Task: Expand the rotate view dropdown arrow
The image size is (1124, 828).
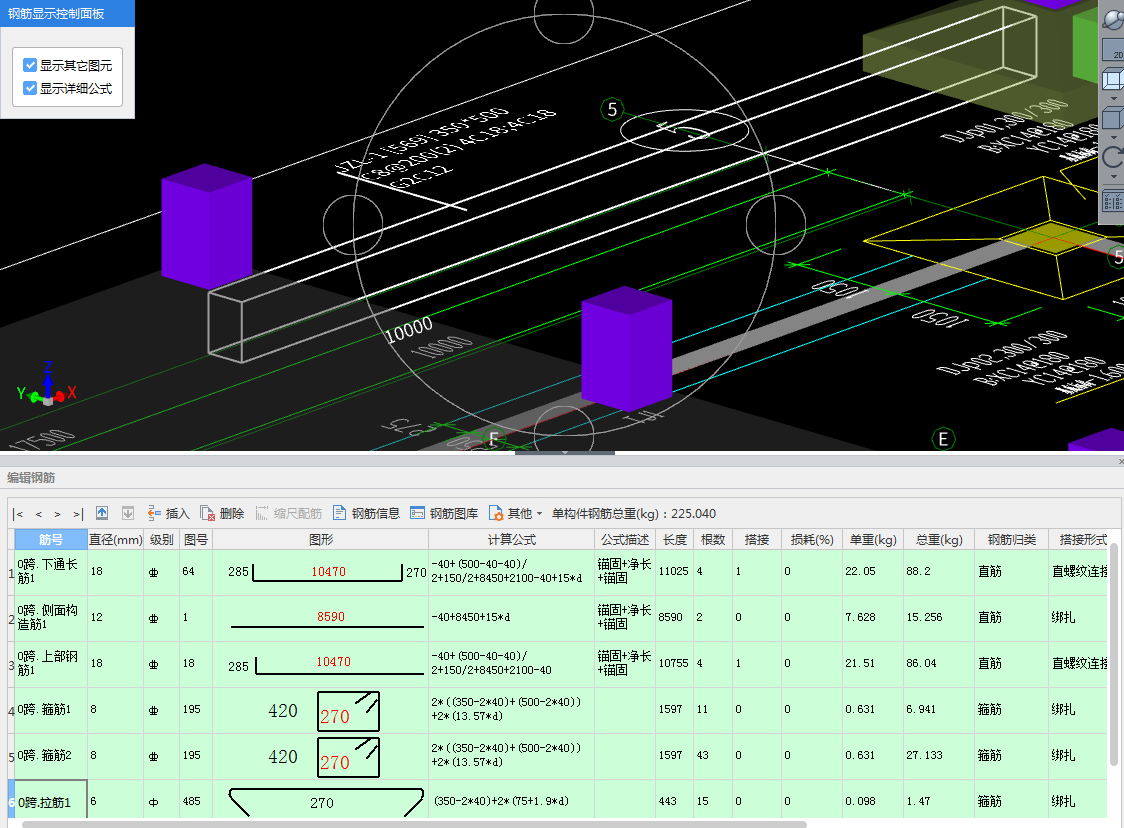Action: click(1113, 177)
